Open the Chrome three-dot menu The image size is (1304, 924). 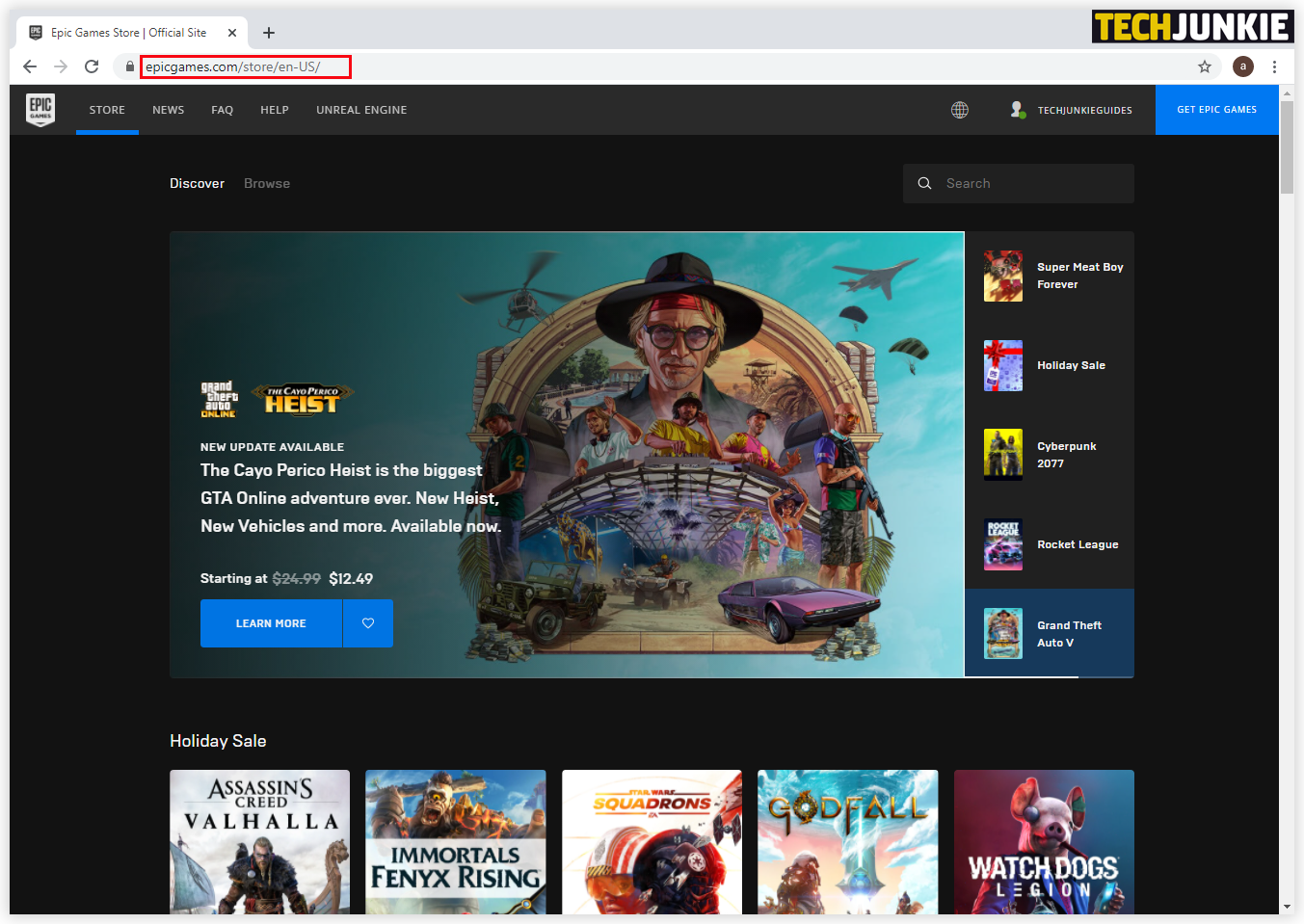[1274, 66]
